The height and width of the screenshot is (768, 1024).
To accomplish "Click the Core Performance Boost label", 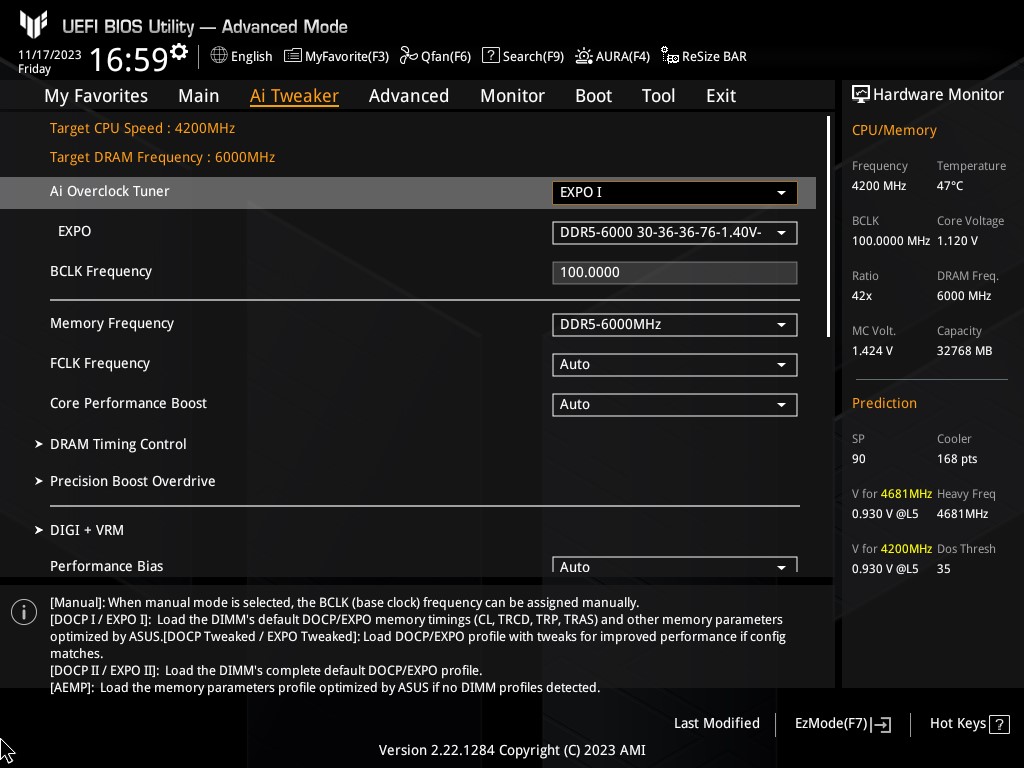I will click(128, 403).
